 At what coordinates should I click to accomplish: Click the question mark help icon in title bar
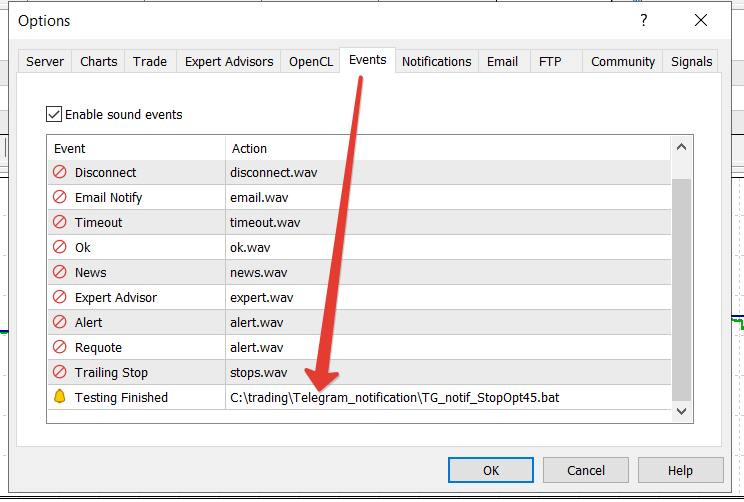643,20
